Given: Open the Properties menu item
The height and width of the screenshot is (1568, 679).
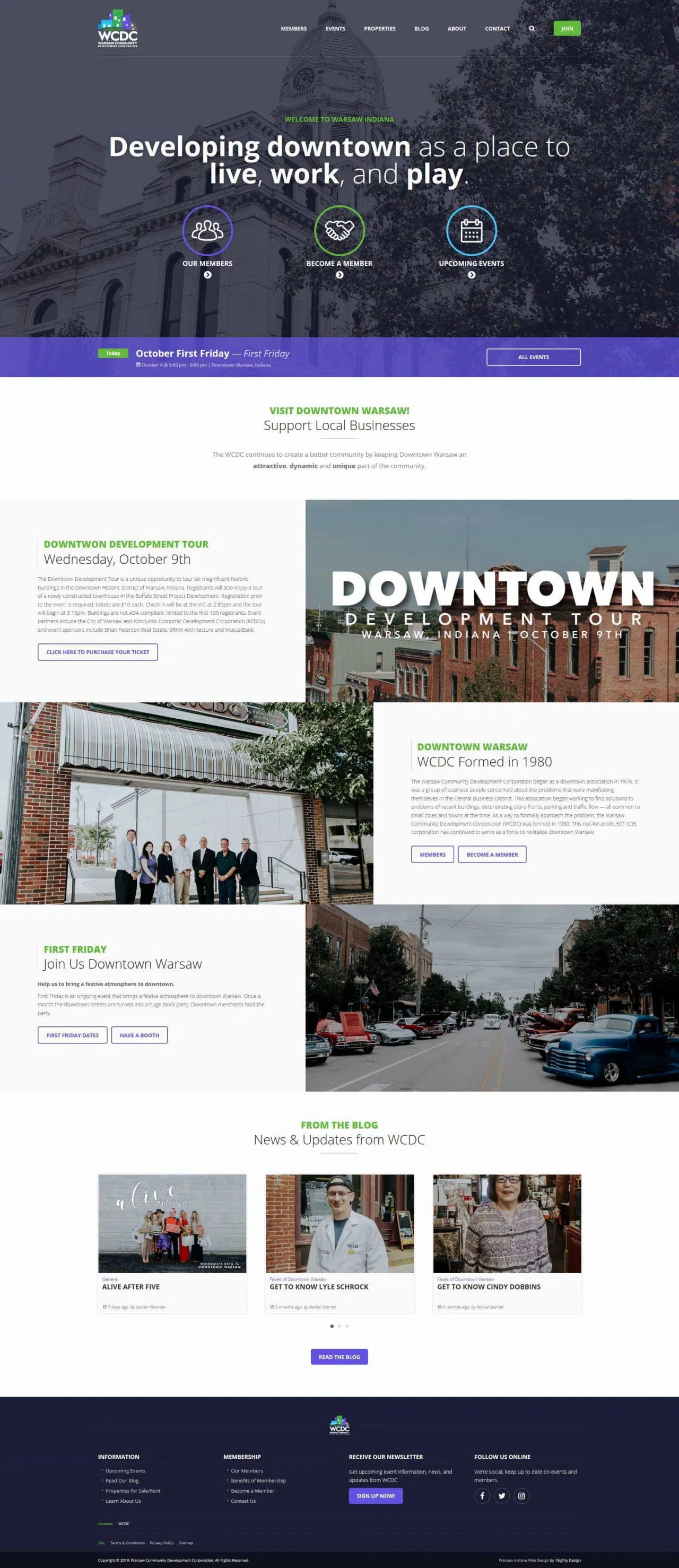Looking at the screenshot, I should (x=379, y=29).
